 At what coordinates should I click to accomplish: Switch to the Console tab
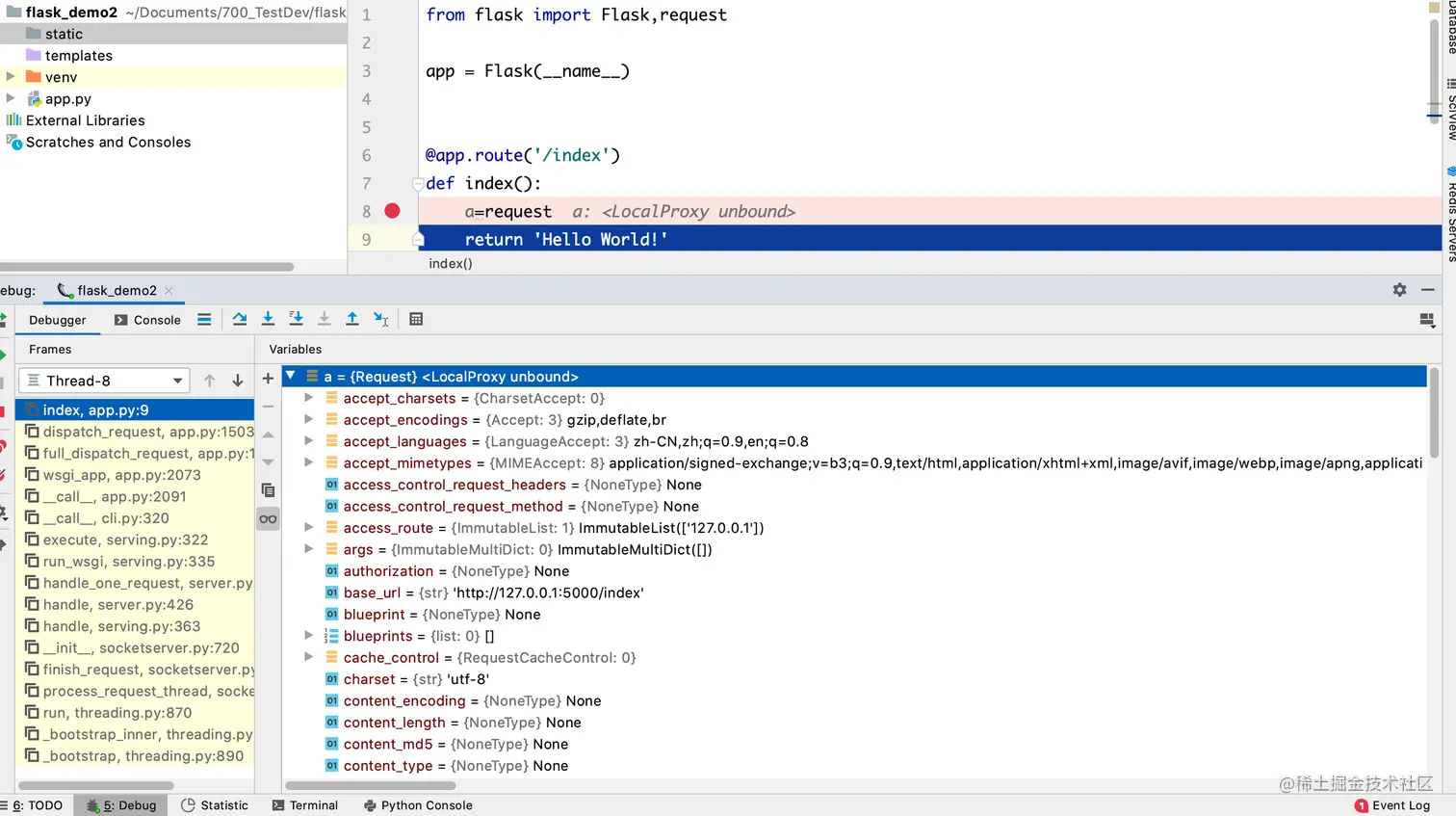(147, 320)
